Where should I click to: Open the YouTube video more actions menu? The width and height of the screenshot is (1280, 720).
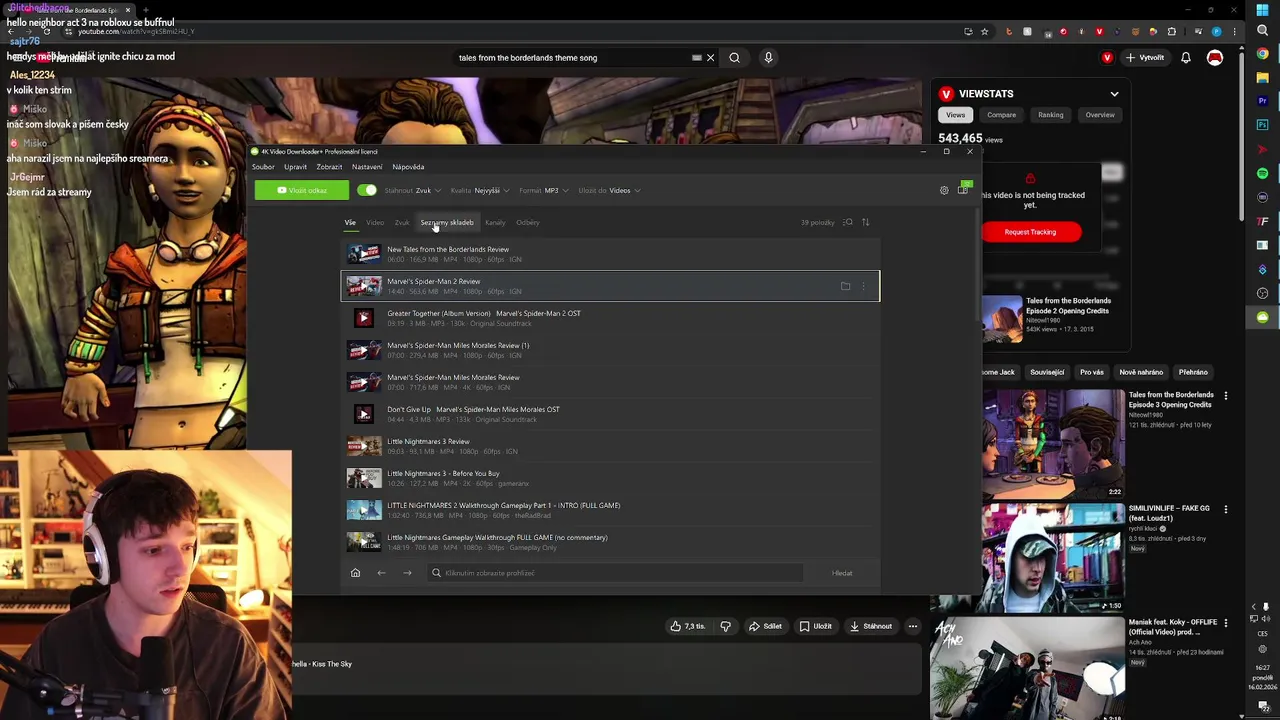point(913,626)
